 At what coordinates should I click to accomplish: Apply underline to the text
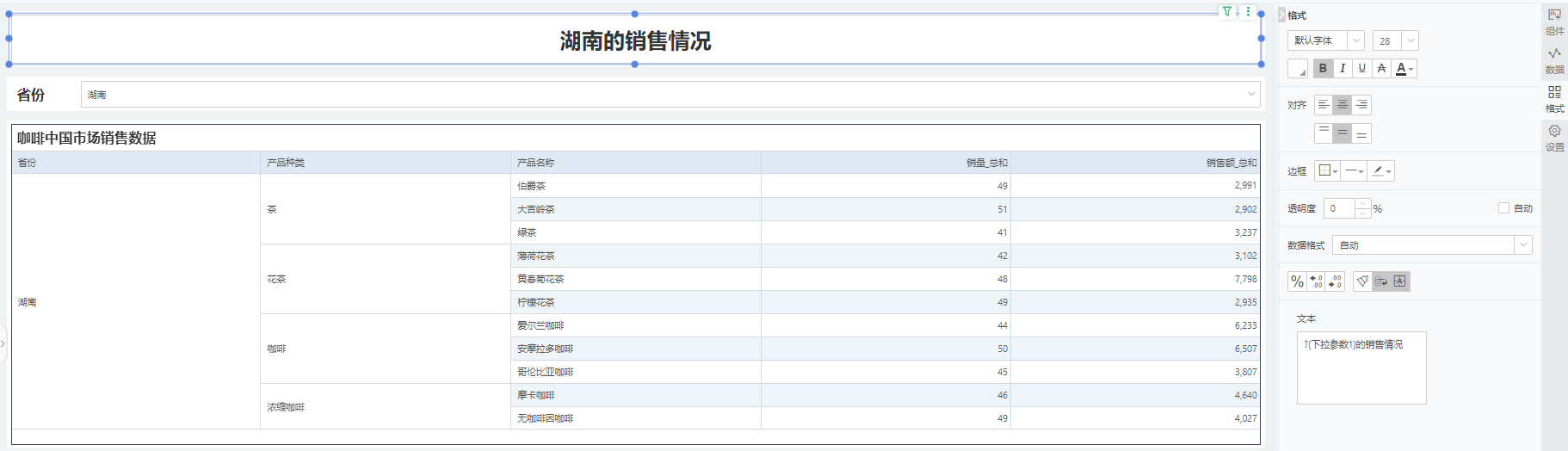pos(1362,69)
